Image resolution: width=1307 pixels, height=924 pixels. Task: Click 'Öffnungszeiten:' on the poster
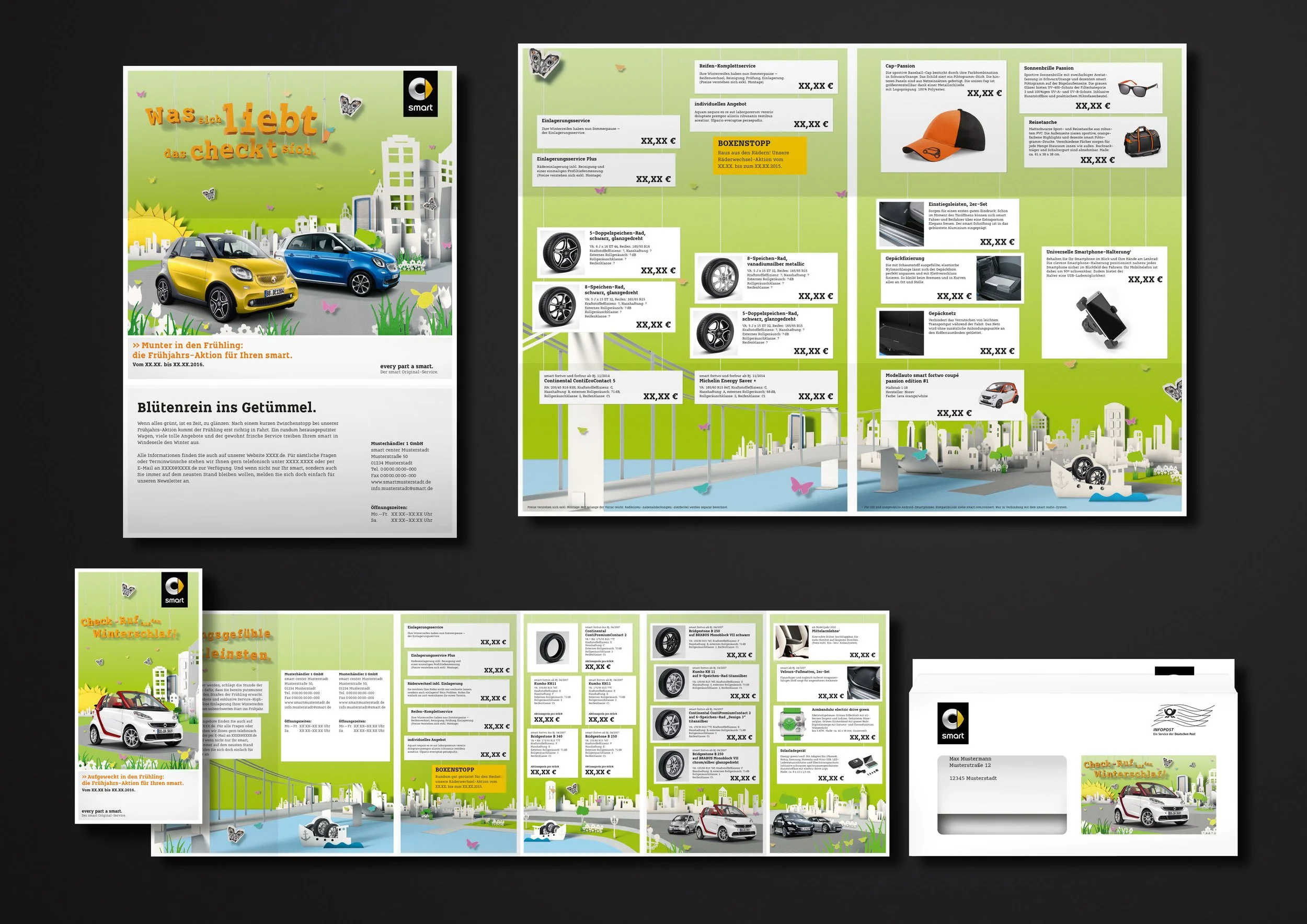[389, 507]
